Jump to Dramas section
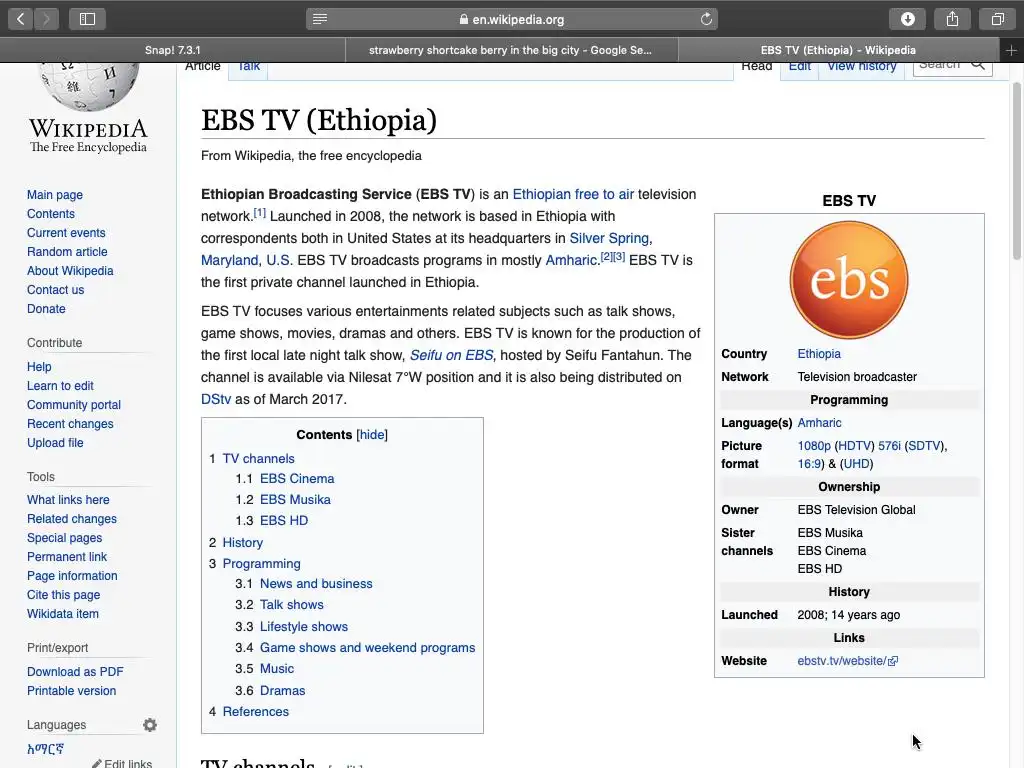1024x768 pixels. tap(282, 691)
